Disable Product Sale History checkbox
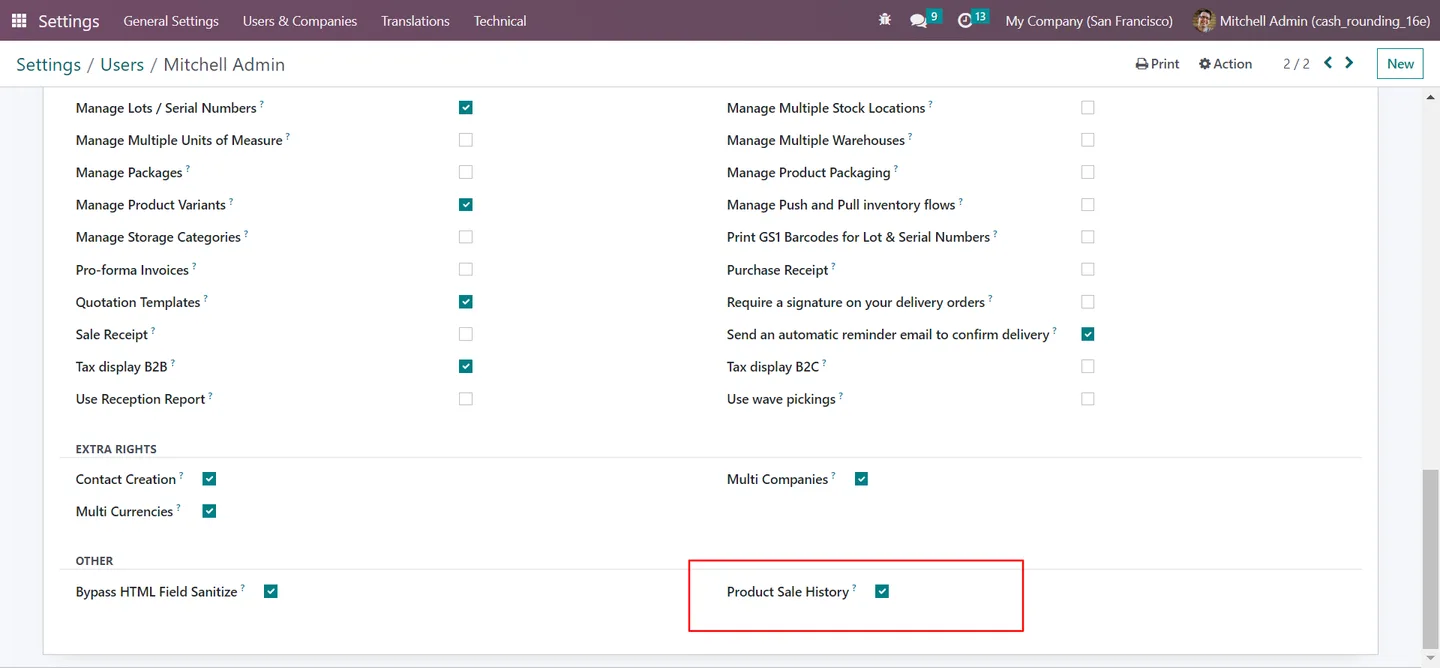 point(882,591)
